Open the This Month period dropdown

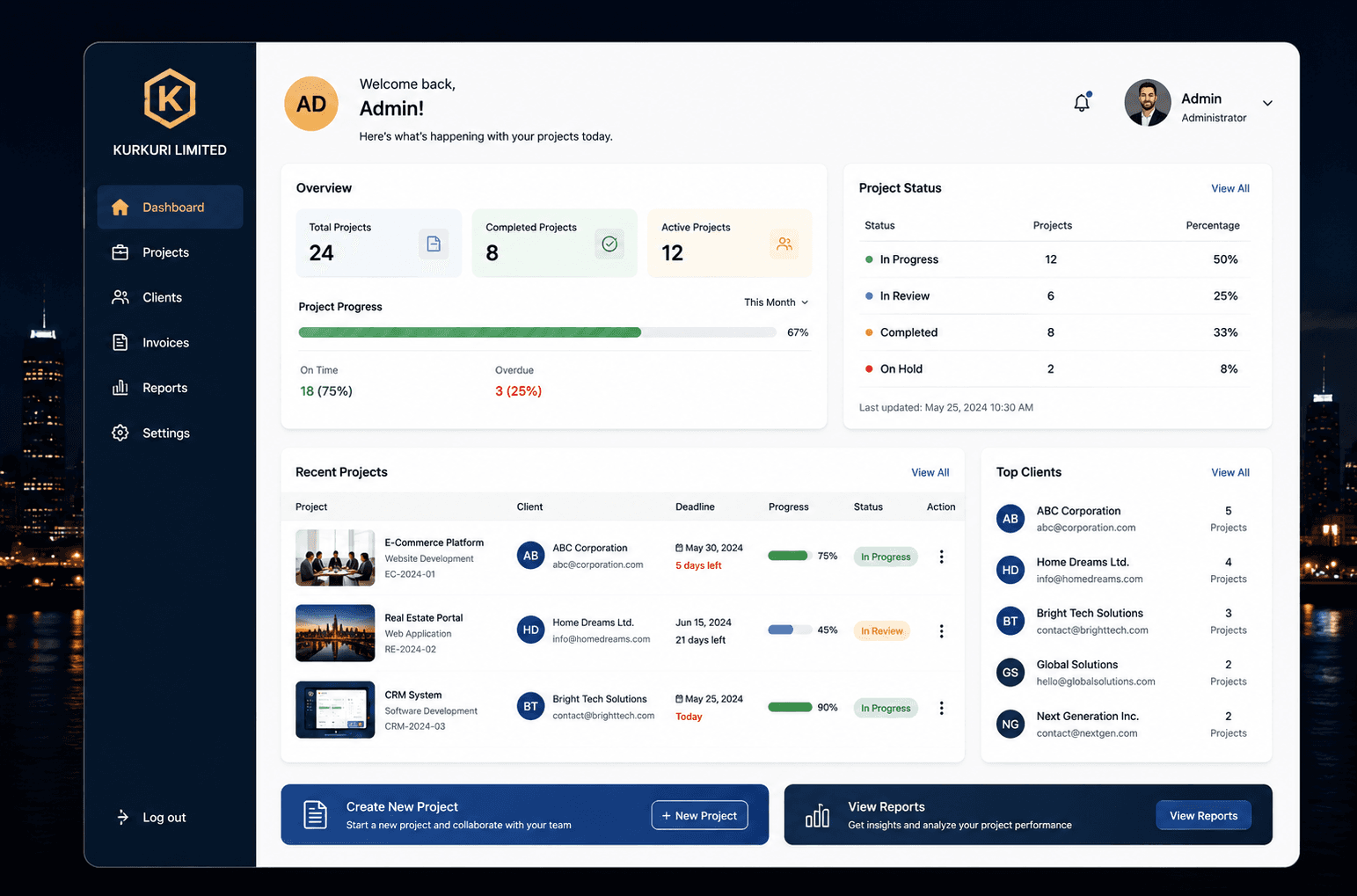pyautogui.click(x=776, y=302)
